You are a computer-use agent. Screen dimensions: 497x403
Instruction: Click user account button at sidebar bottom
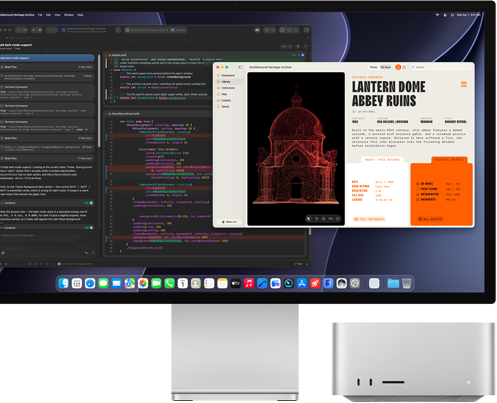tap(229, 222)
